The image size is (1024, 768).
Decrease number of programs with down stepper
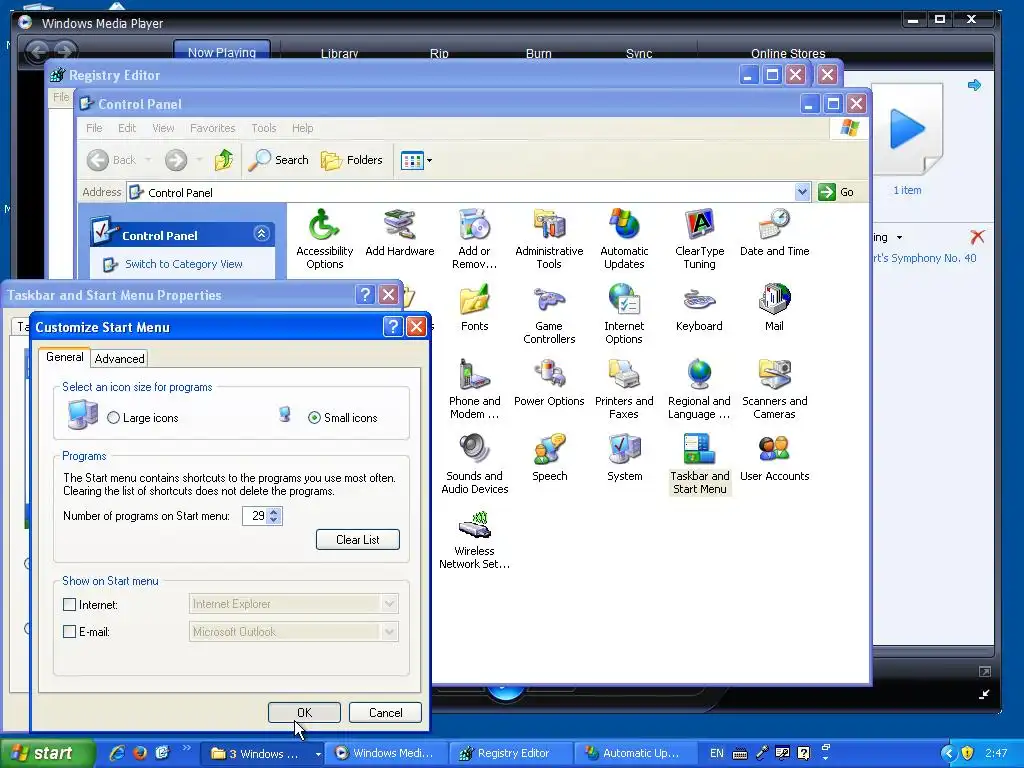274,520
